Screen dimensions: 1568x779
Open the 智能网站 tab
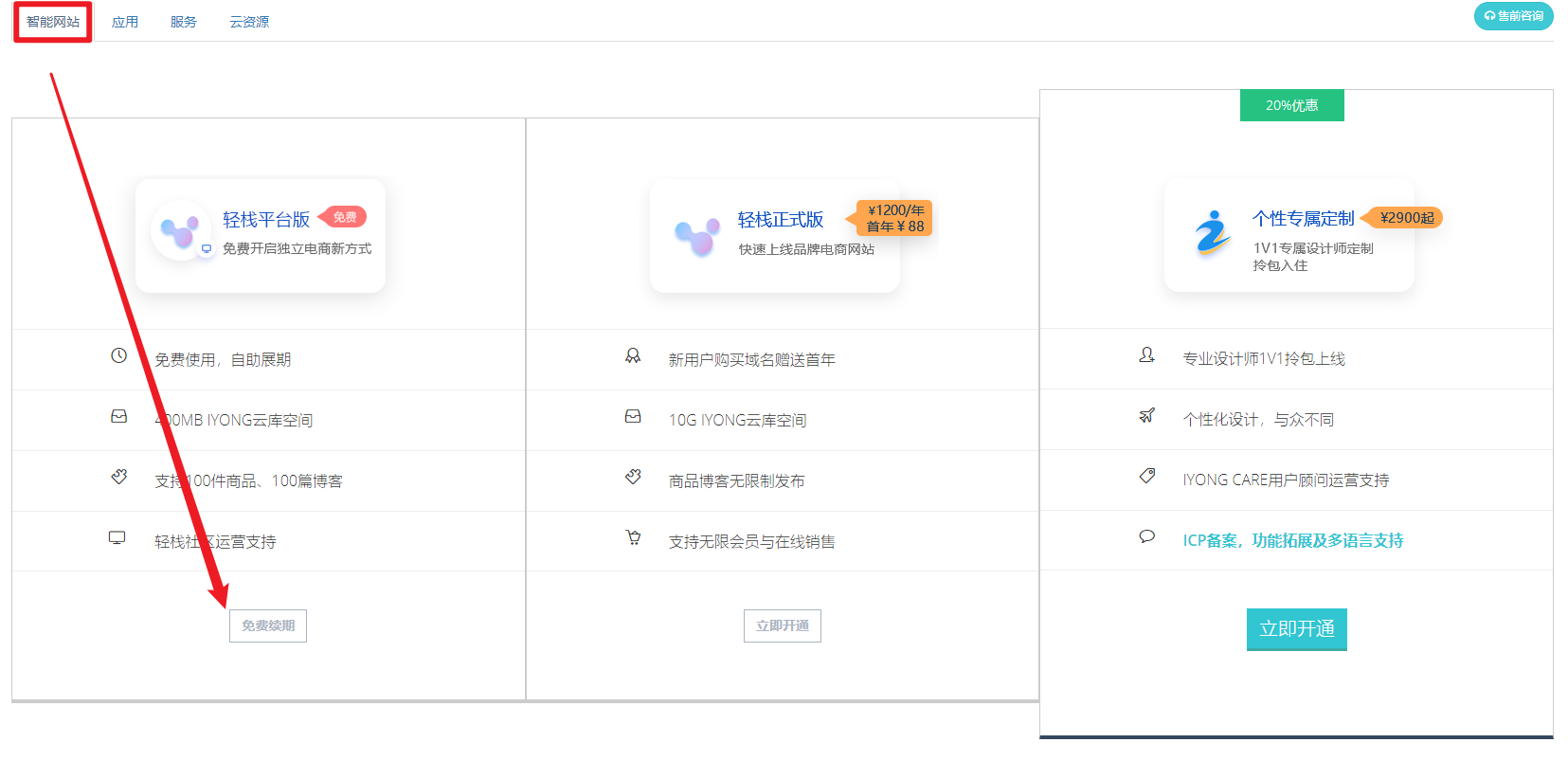tap(53, 22)
